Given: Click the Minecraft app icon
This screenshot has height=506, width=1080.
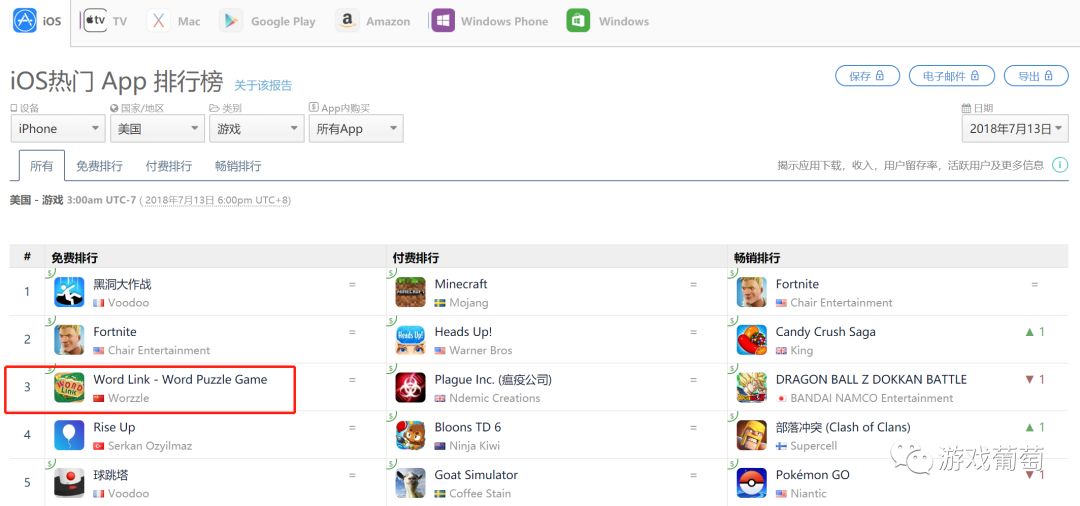Looking at the screenshot, I should [411, 292].
